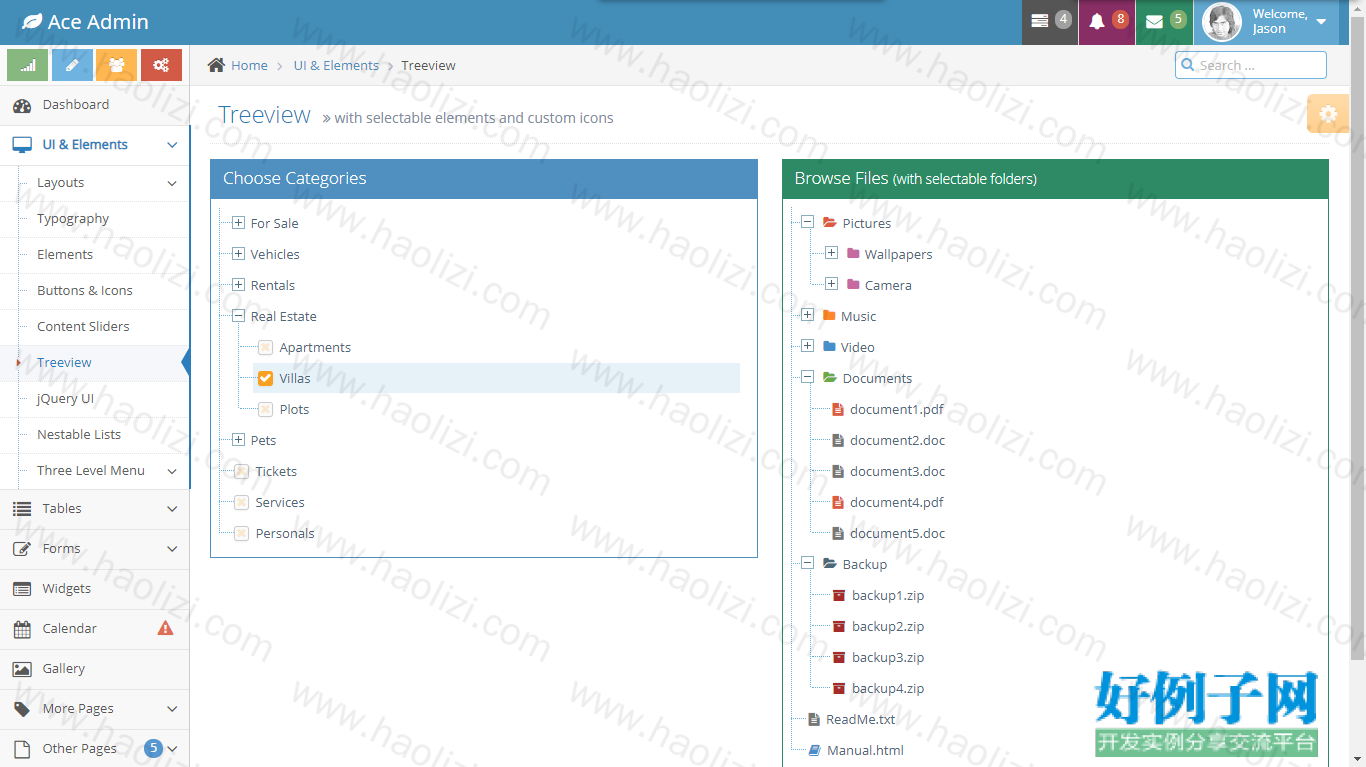Click the Ace Admin leaf logo

point(32,22)
